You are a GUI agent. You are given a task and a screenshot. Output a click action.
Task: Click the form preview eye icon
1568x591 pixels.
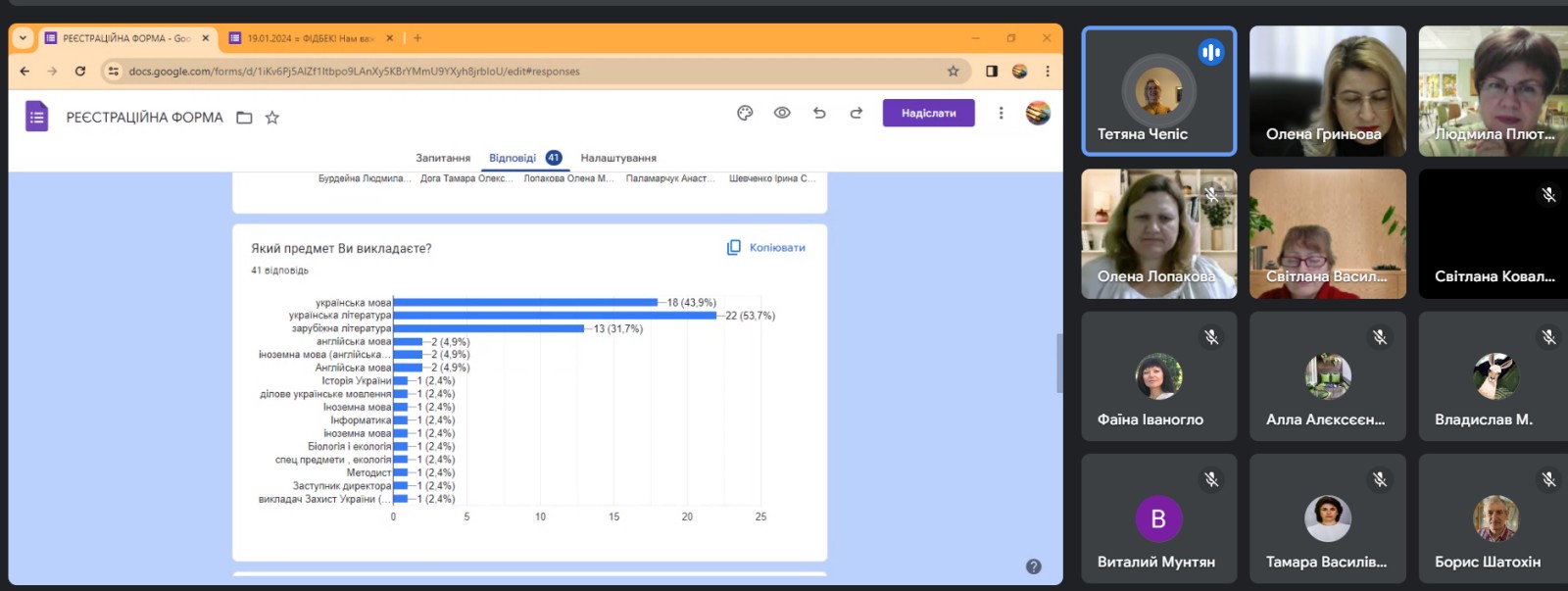point(782,113)
